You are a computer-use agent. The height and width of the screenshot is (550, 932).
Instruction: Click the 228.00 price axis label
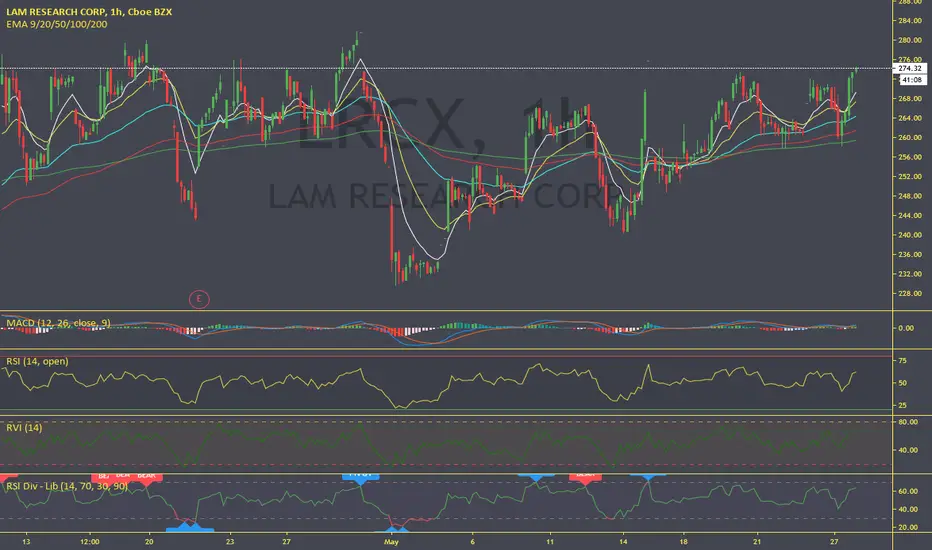click(x=910, y=294)
